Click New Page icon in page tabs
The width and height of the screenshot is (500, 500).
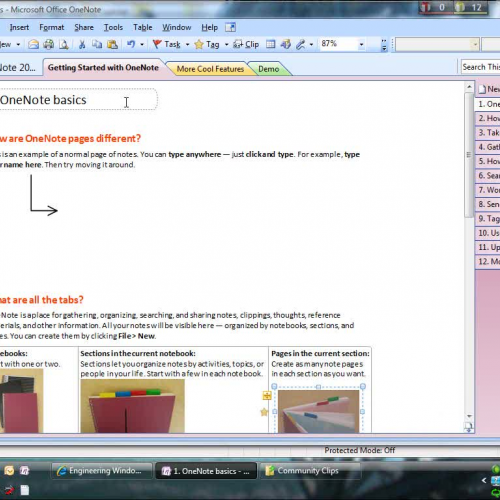coord(482,89)
